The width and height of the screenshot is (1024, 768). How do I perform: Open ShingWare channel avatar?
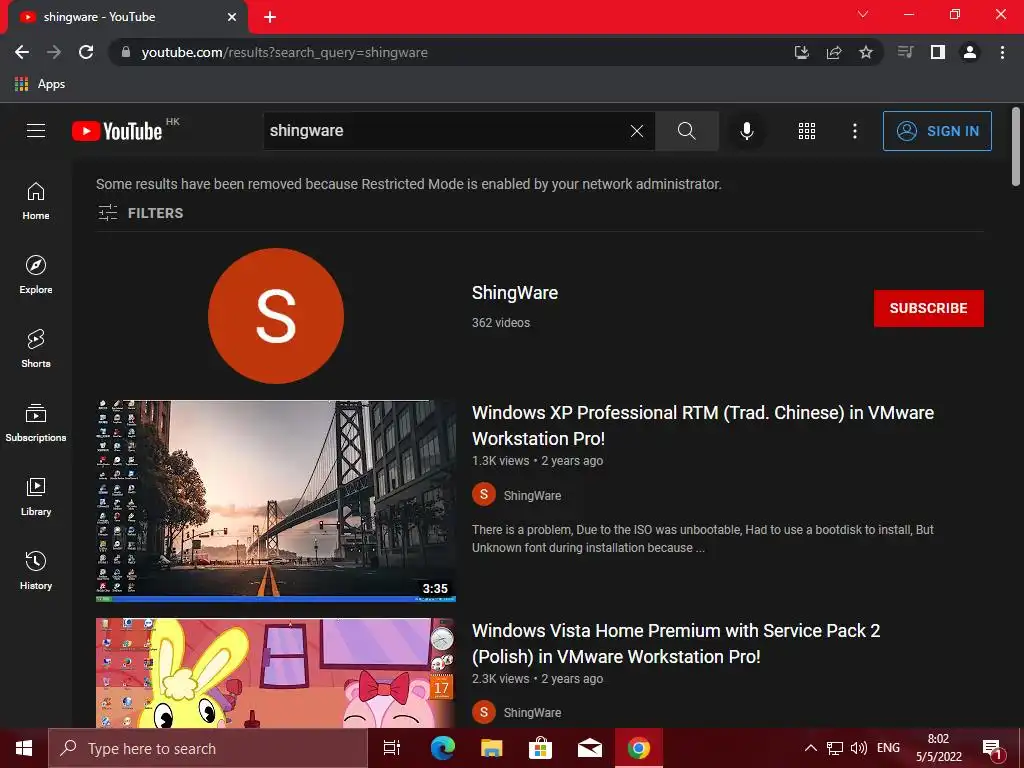276,315
